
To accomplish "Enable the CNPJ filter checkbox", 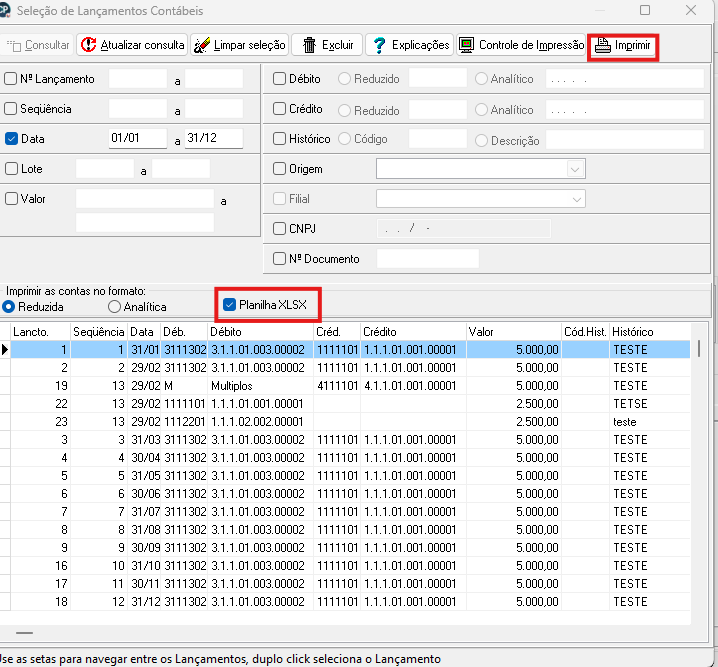I will (279, 228).
